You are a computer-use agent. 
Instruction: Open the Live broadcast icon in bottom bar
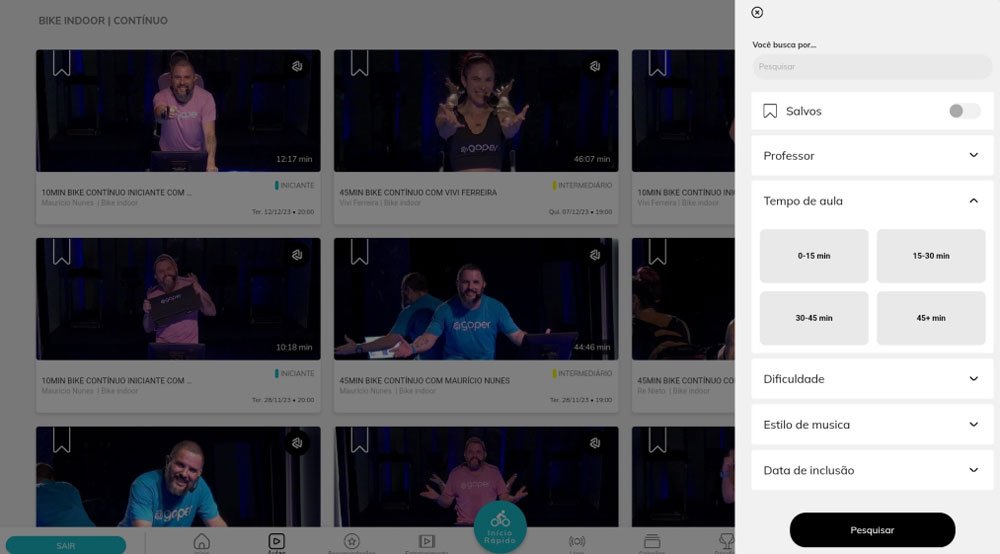pos(577,541)
